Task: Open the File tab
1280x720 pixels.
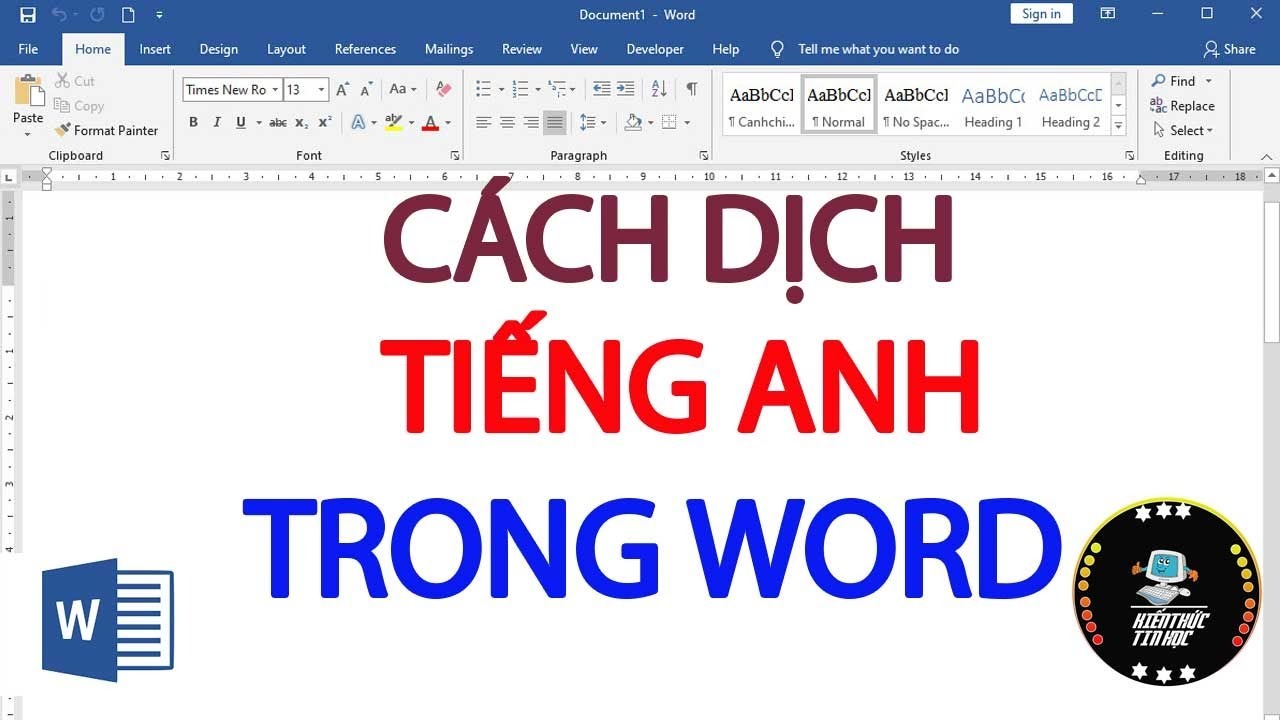Action: [x=28, y=49]
